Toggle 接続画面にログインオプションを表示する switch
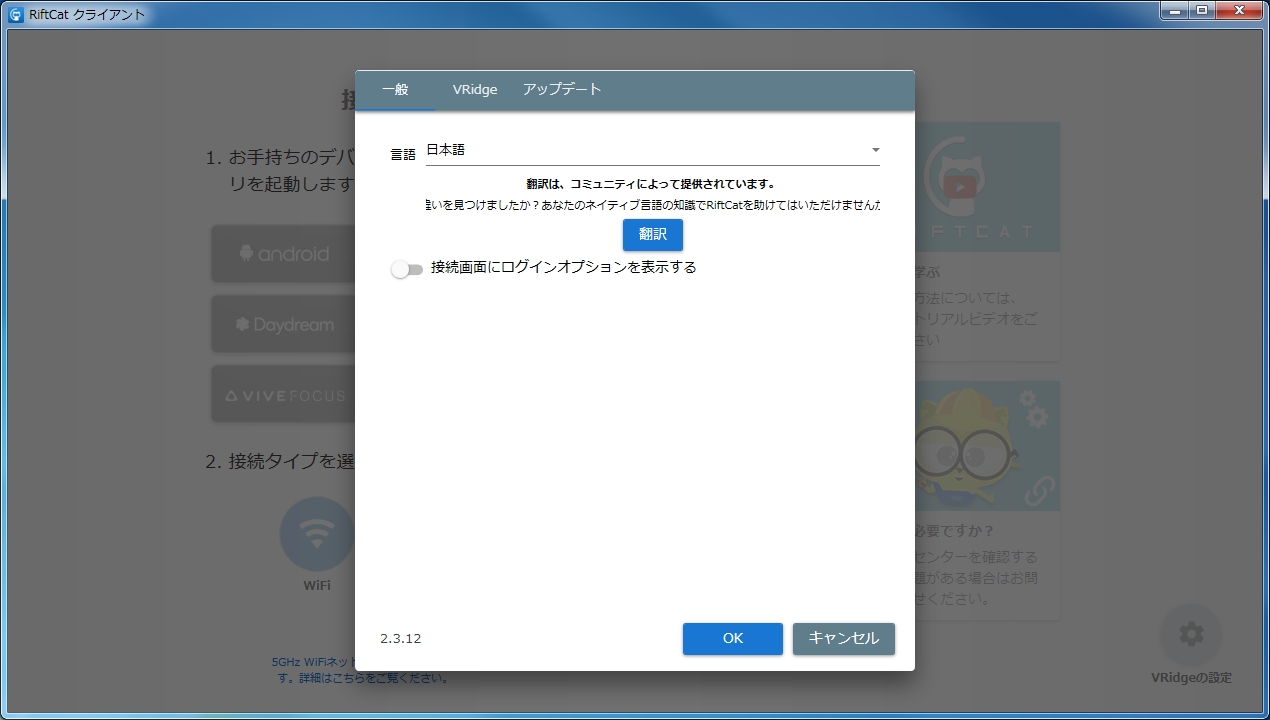 407,269
